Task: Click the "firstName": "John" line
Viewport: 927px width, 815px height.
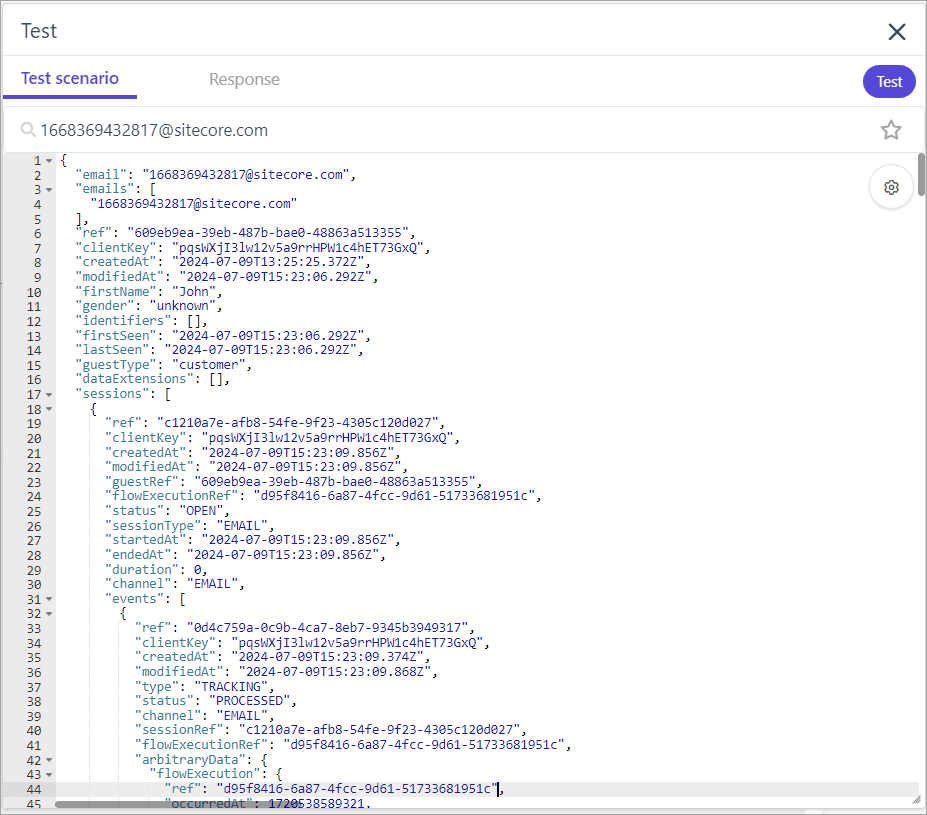Action: (x=148, y=291)
